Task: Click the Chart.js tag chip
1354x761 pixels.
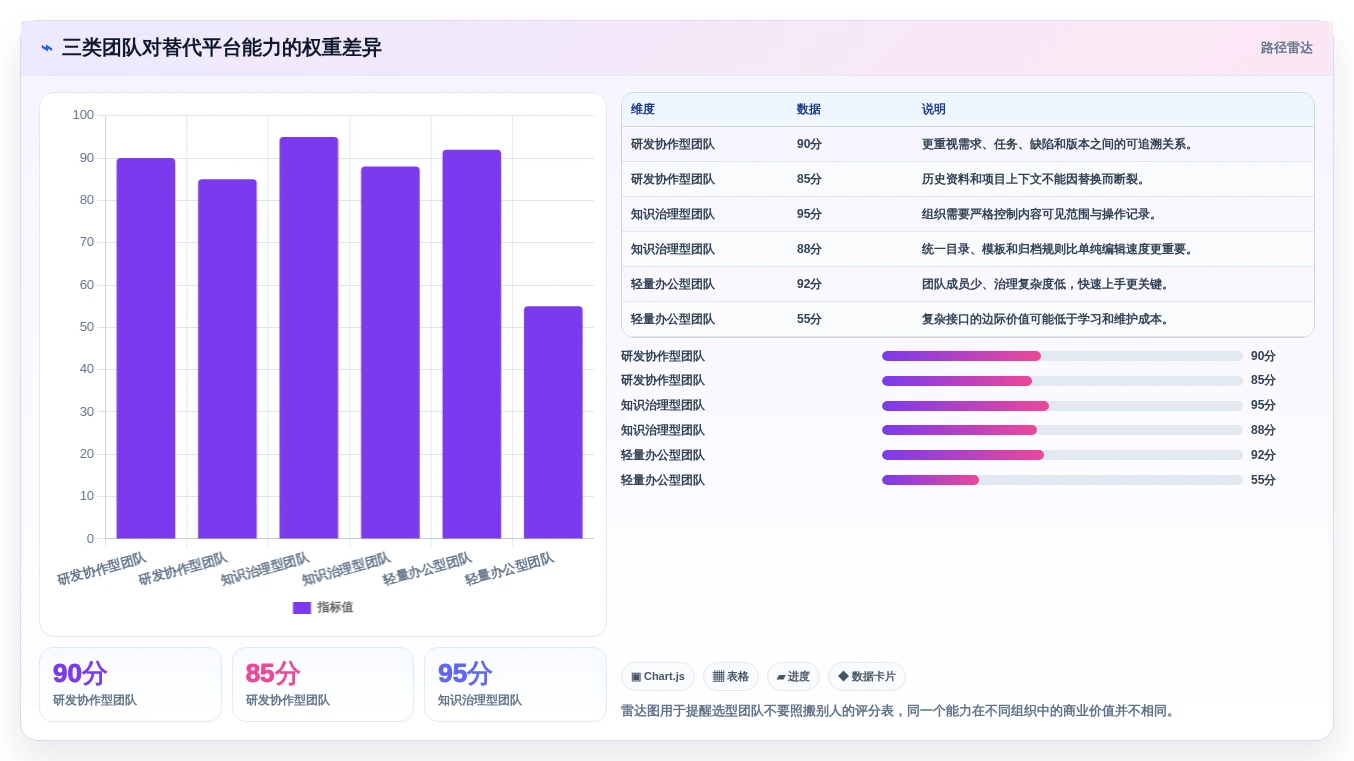Action: (x=658, y=677)
